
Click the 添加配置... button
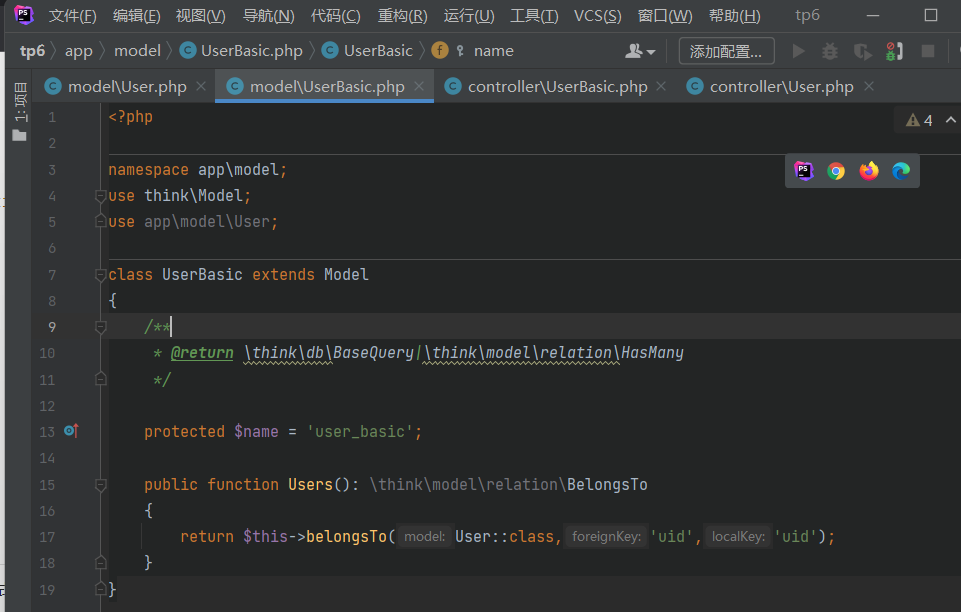coord(726,51)
